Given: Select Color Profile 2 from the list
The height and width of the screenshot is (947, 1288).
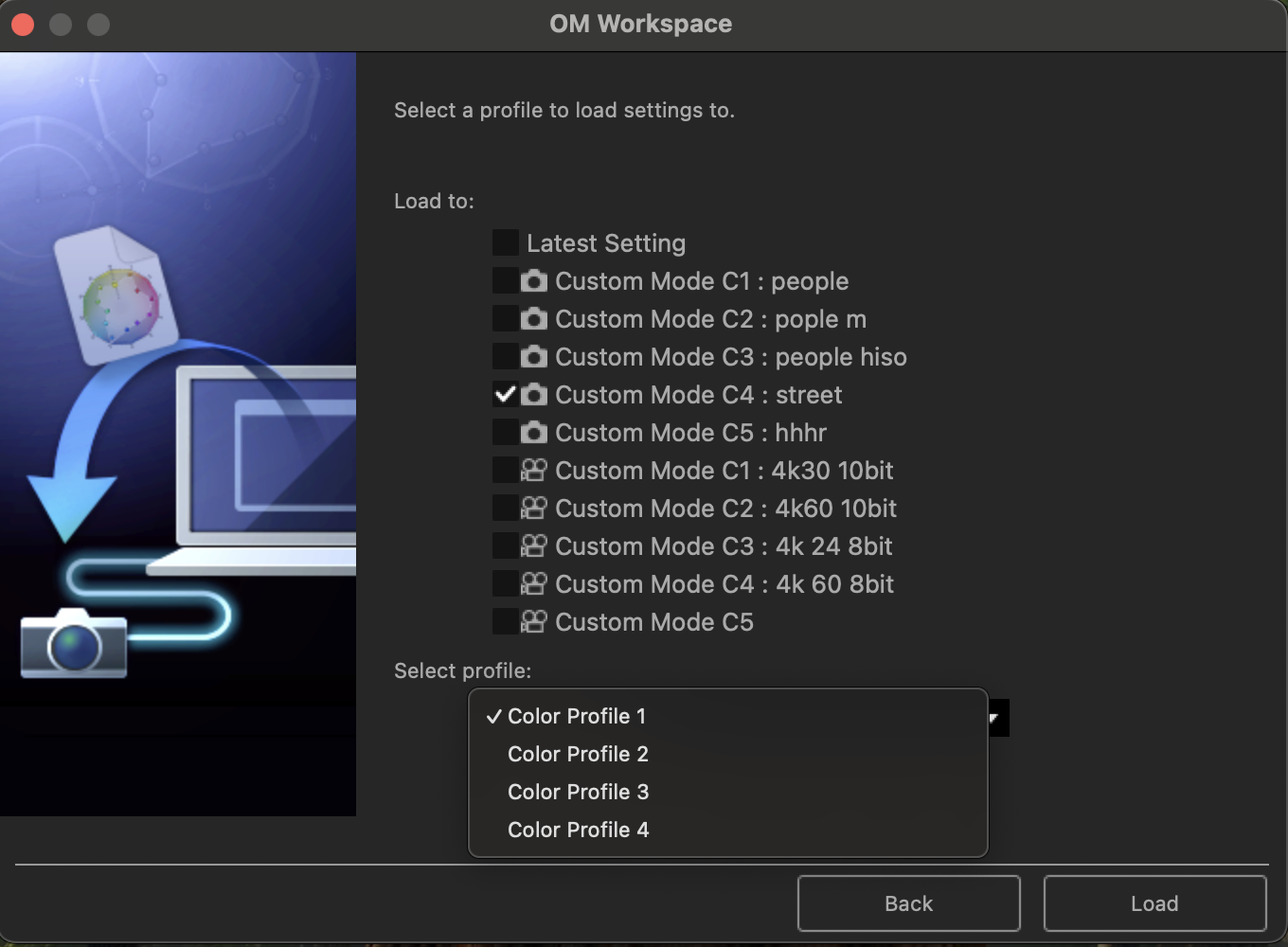Looking at the screenshot, I should pyautogui.click(x=578, y=754).
